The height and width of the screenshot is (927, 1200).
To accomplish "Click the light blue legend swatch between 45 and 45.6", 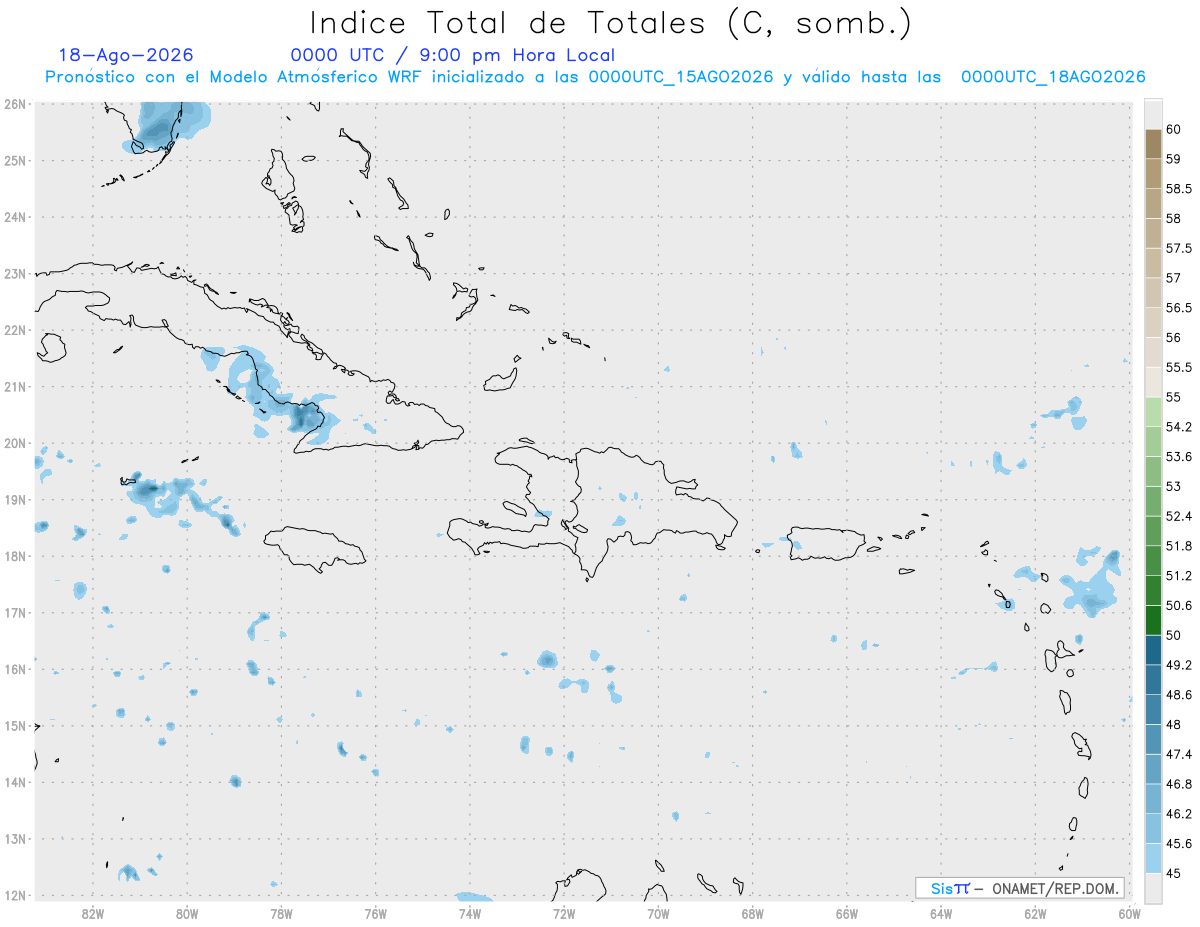I will click(1153, 858).
